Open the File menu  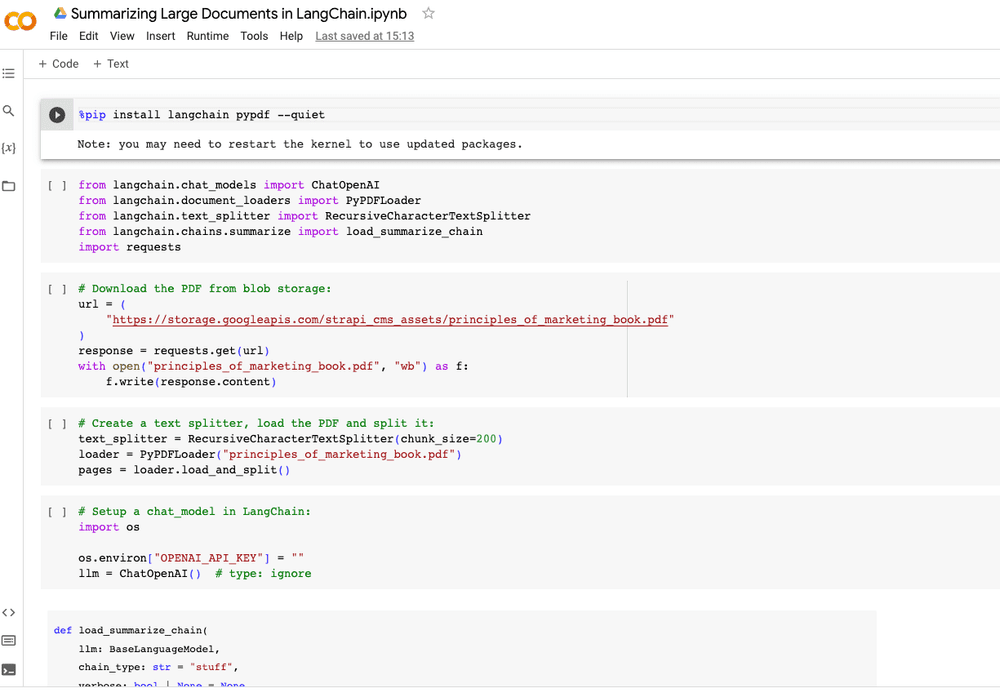click(59, 36)
